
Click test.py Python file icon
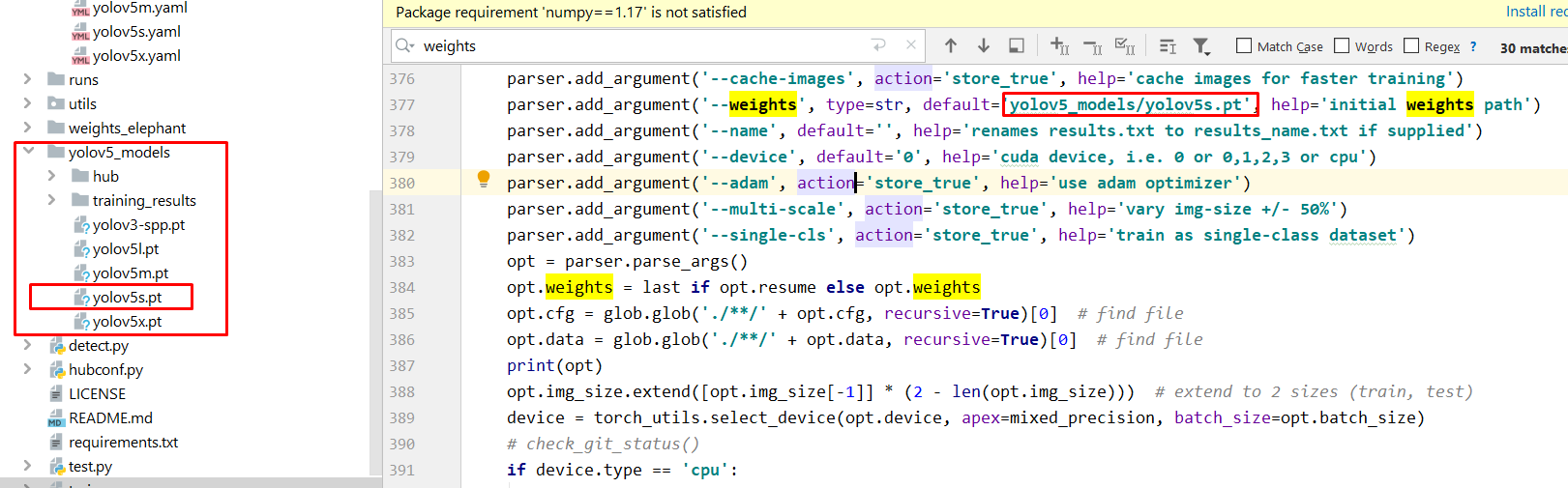click(x=57, y=467)
